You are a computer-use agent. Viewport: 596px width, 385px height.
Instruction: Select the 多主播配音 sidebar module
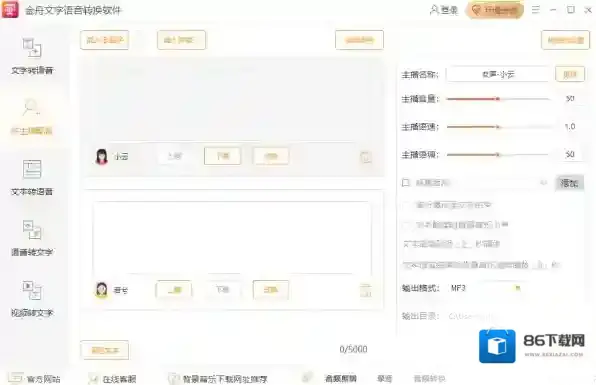pyautogui.click(x=32, y=117)
